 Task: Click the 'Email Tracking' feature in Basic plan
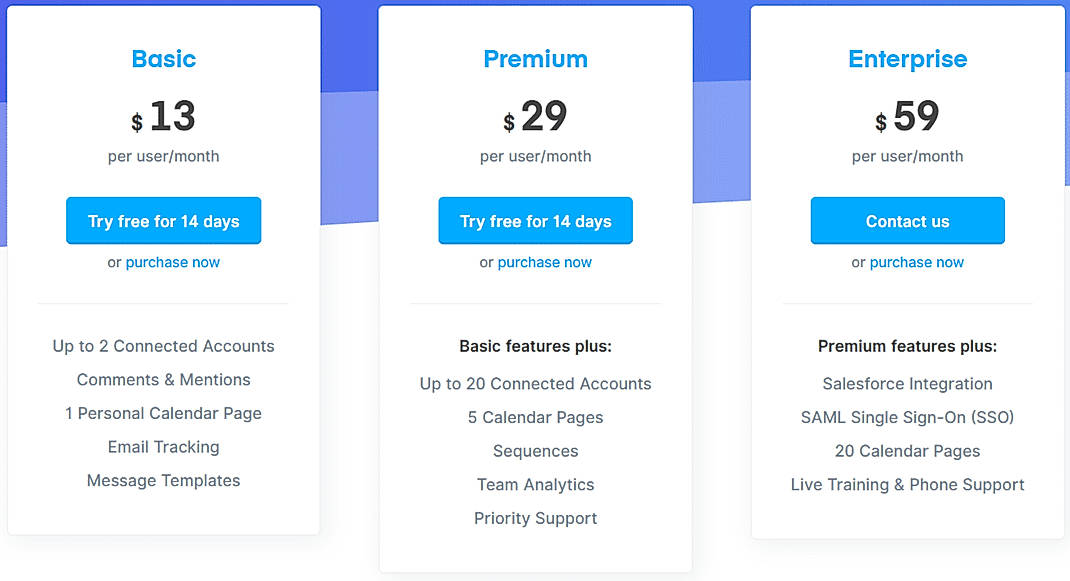(163, 447)
